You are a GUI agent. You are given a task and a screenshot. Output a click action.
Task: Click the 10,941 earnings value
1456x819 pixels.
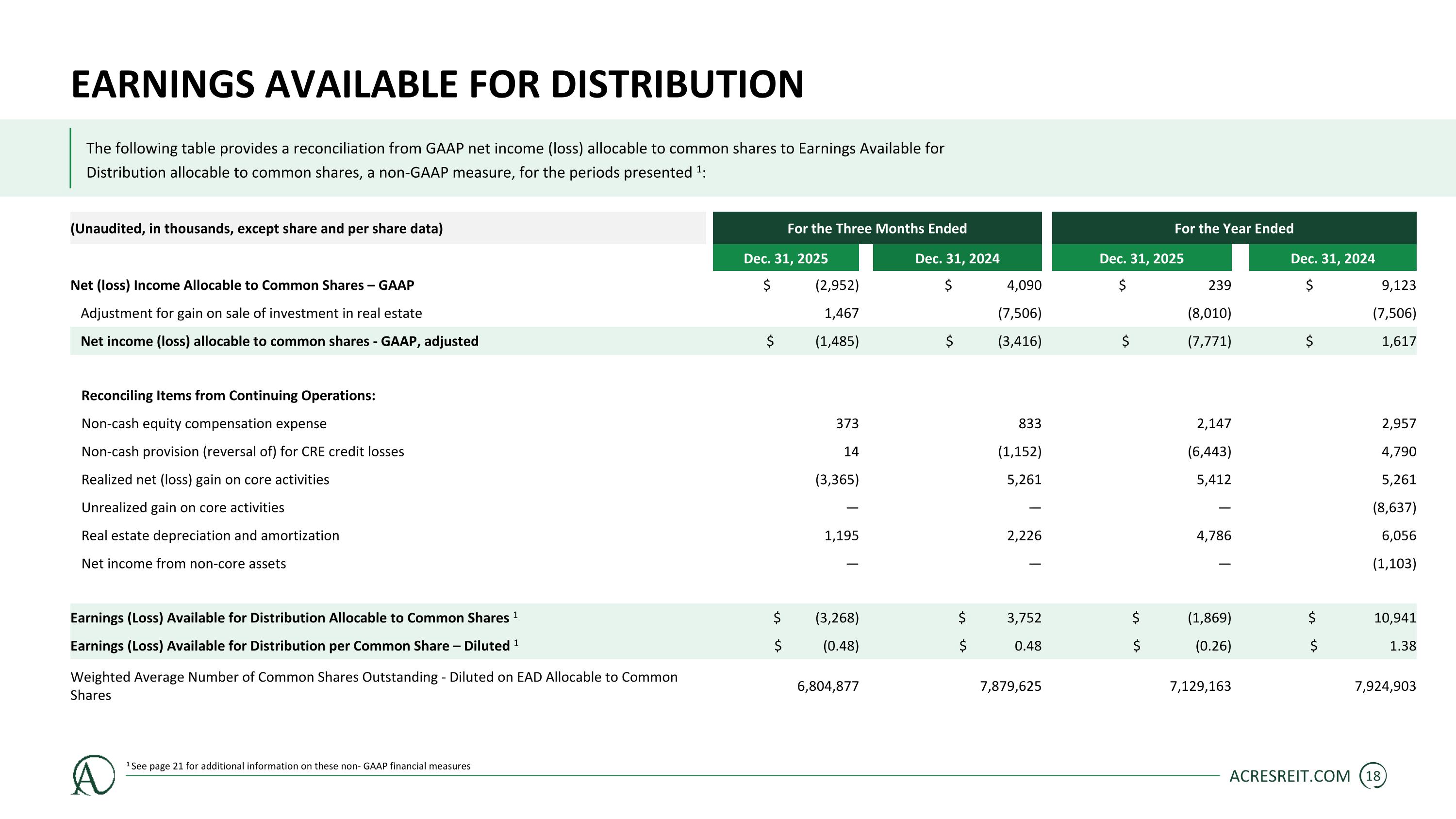pos(1395,618)
